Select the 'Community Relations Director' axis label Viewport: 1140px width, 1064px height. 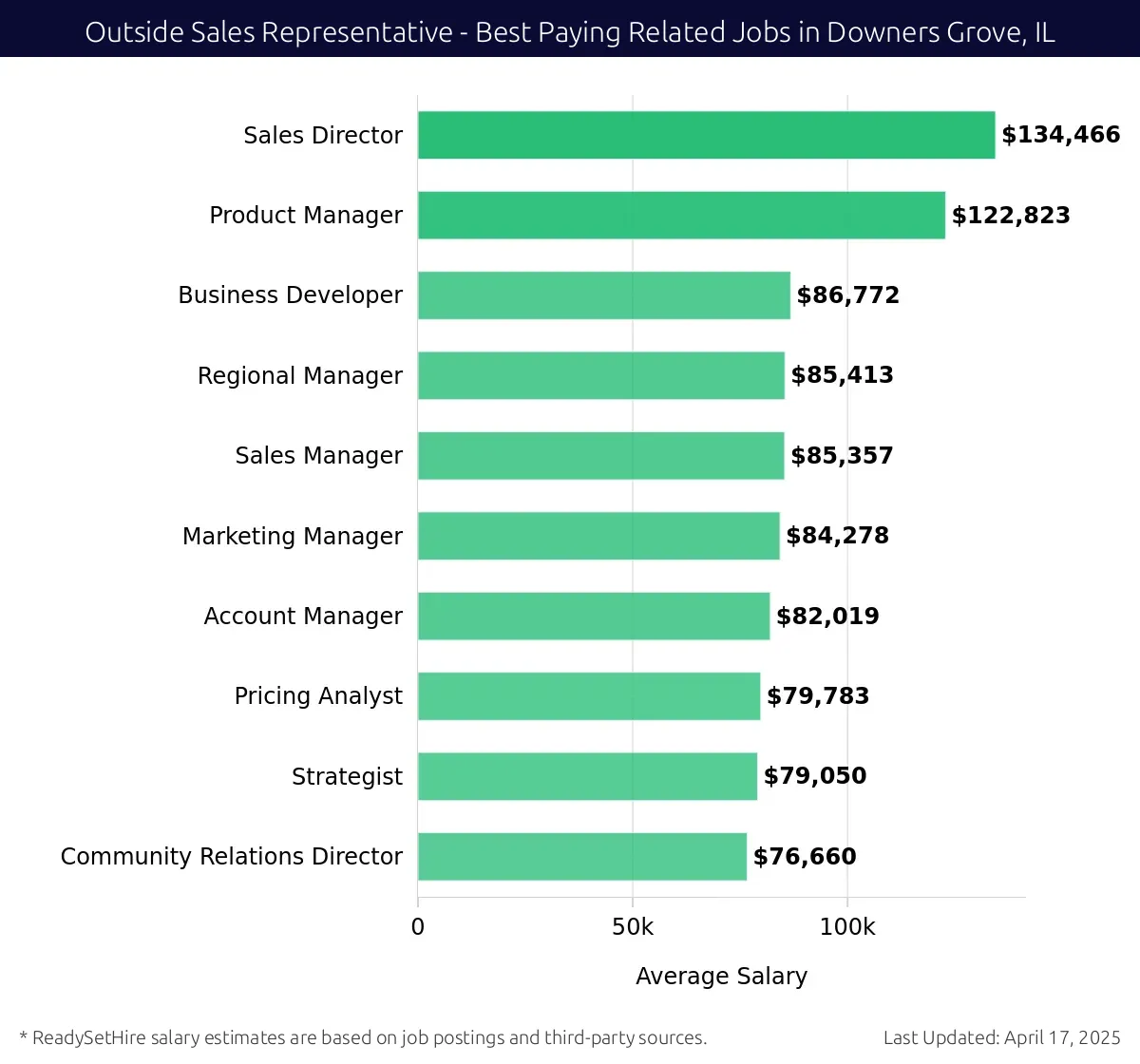point(232,857)
